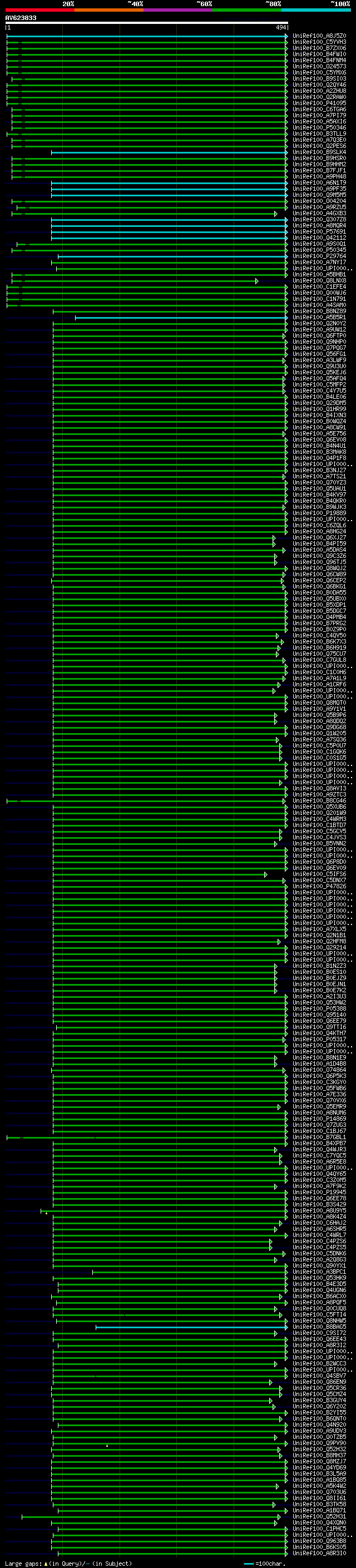Screen dimensions: 356x1568
Task: Click the cyan alignment bar for UniRef100_B8BA65
Action: [192, 1327]
